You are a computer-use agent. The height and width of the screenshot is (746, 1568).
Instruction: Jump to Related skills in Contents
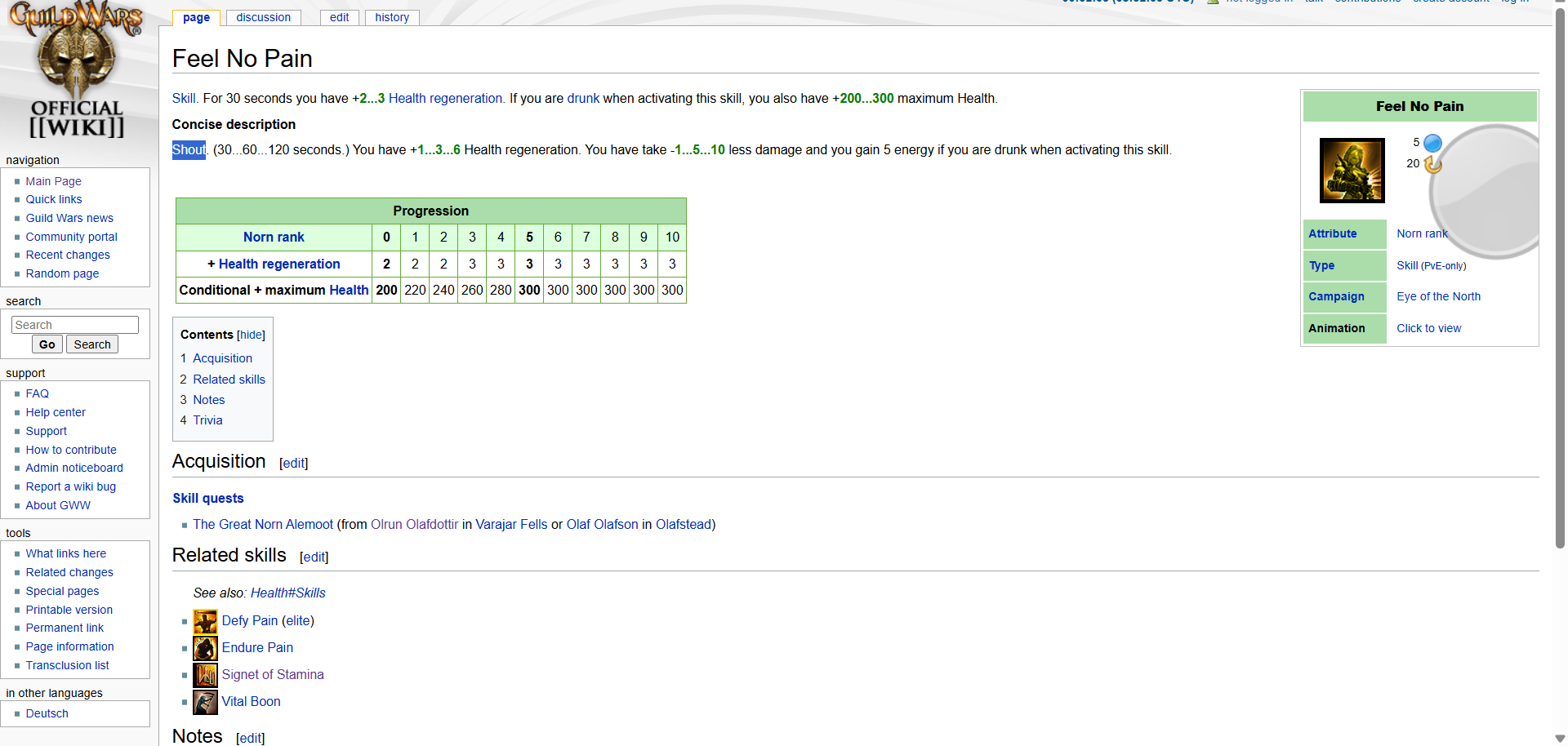[229, 380]
